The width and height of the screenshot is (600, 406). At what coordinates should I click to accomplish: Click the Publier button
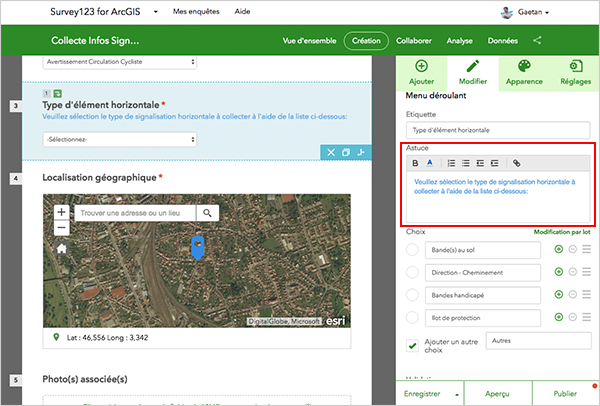tap(565, 394)
